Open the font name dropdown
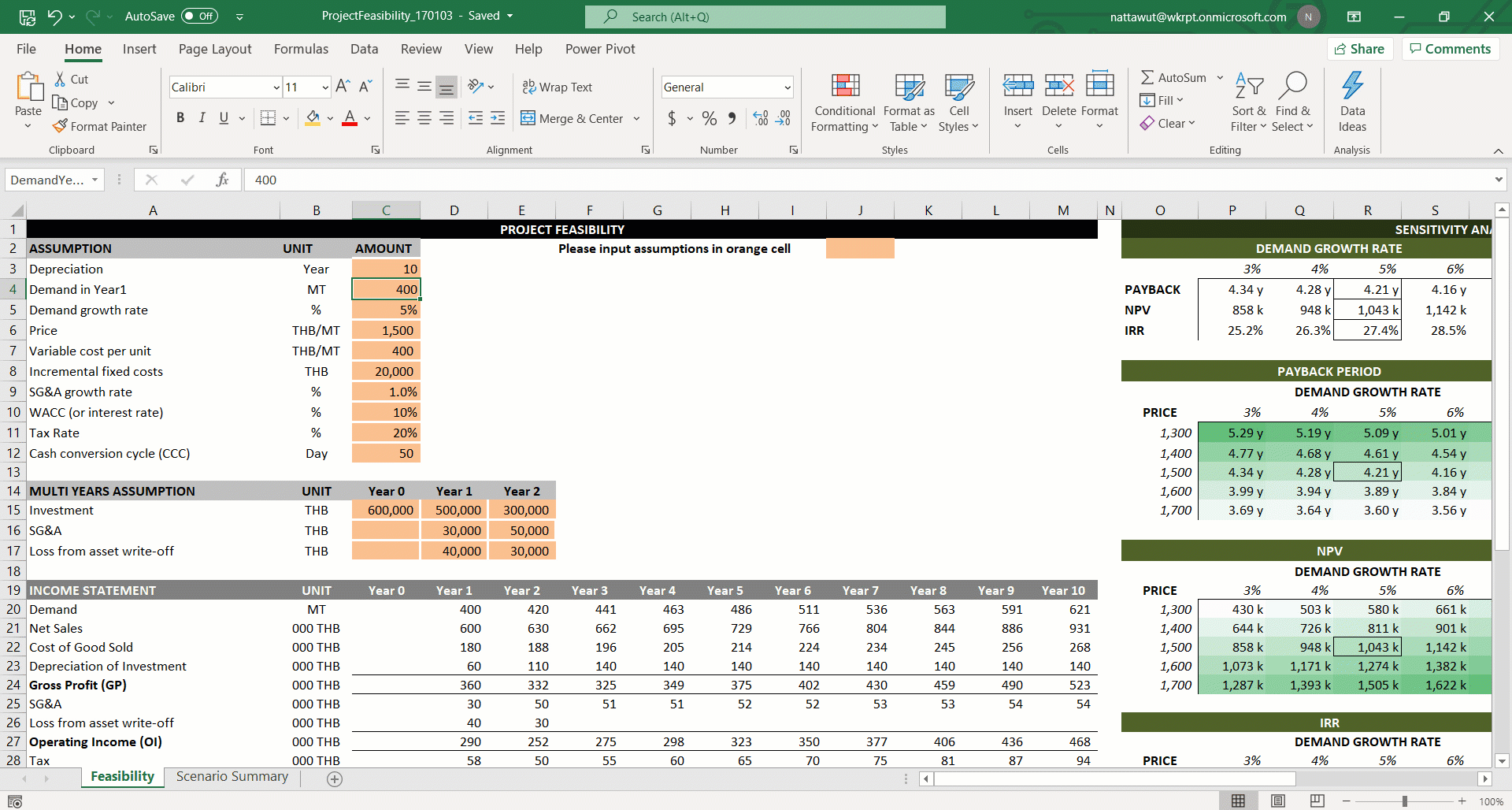The width and height of the screenshot is (1512, 810). (x=276, y=87)
